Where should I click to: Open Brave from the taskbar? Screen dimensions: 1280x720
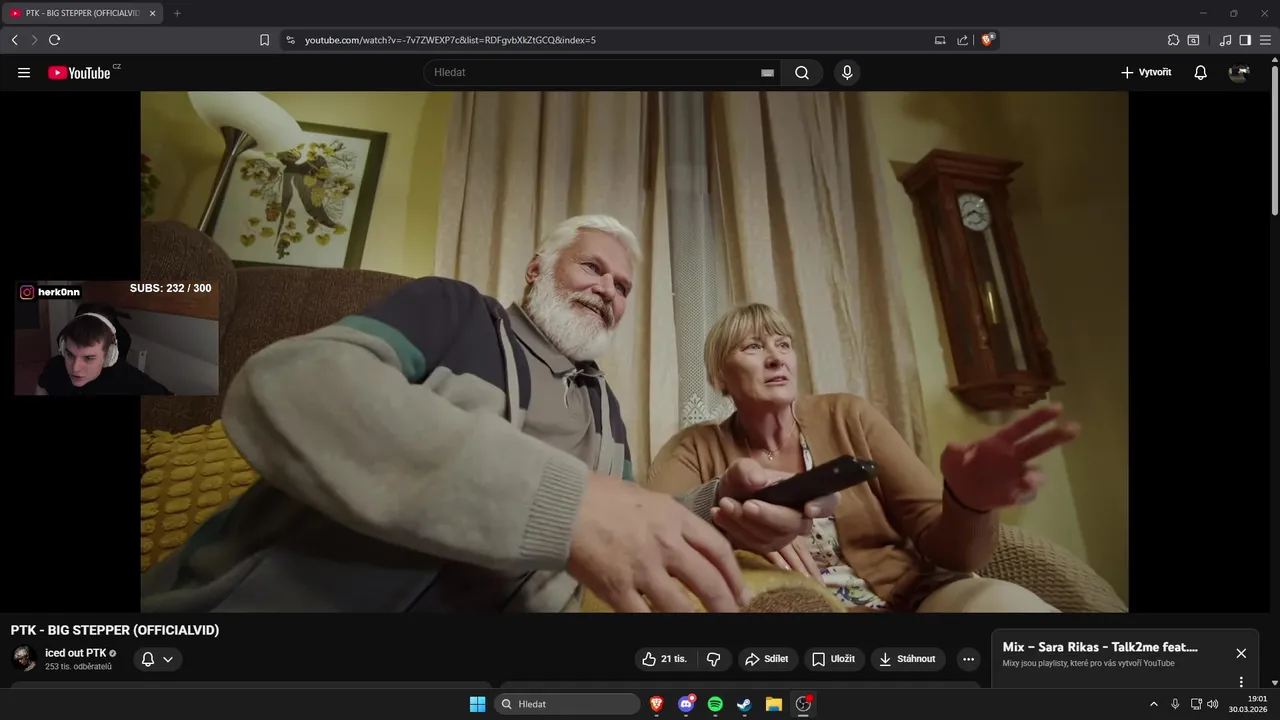tap(657, 704)
